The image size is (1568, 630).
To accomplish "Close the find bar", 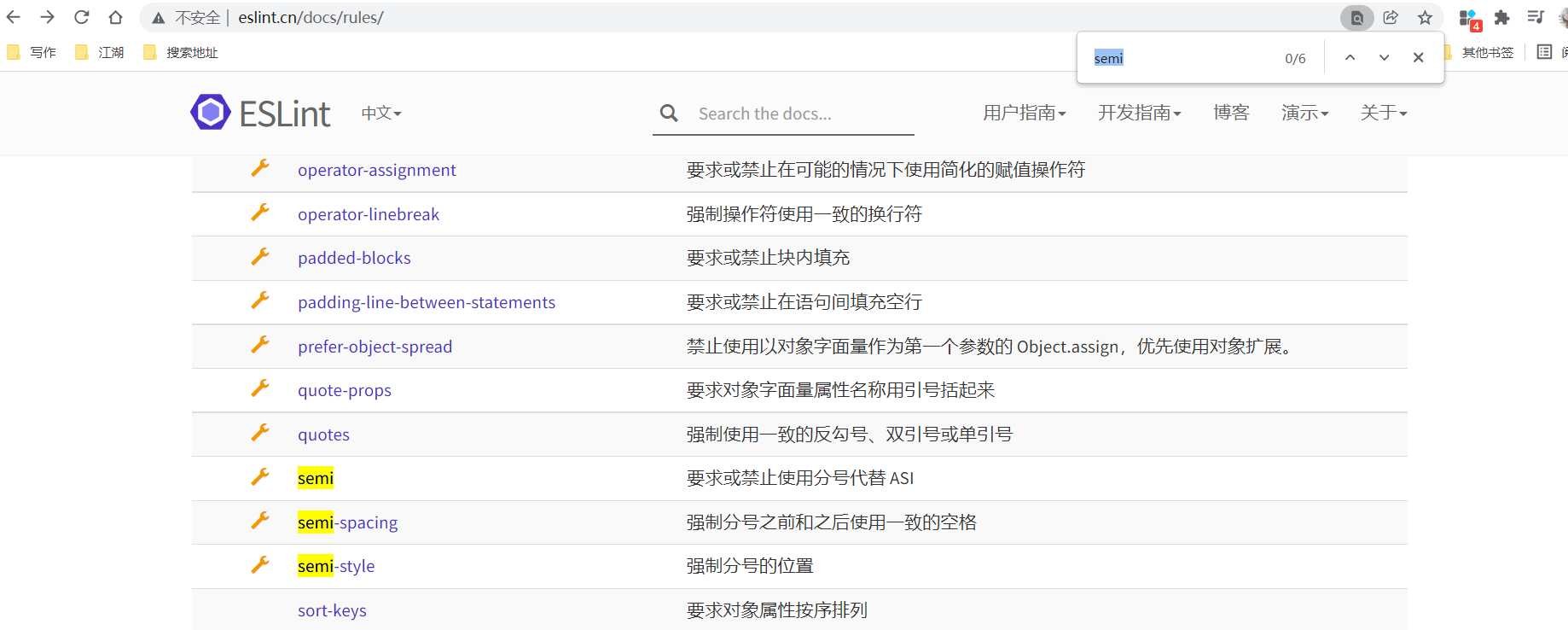I will click(1418, 57).
